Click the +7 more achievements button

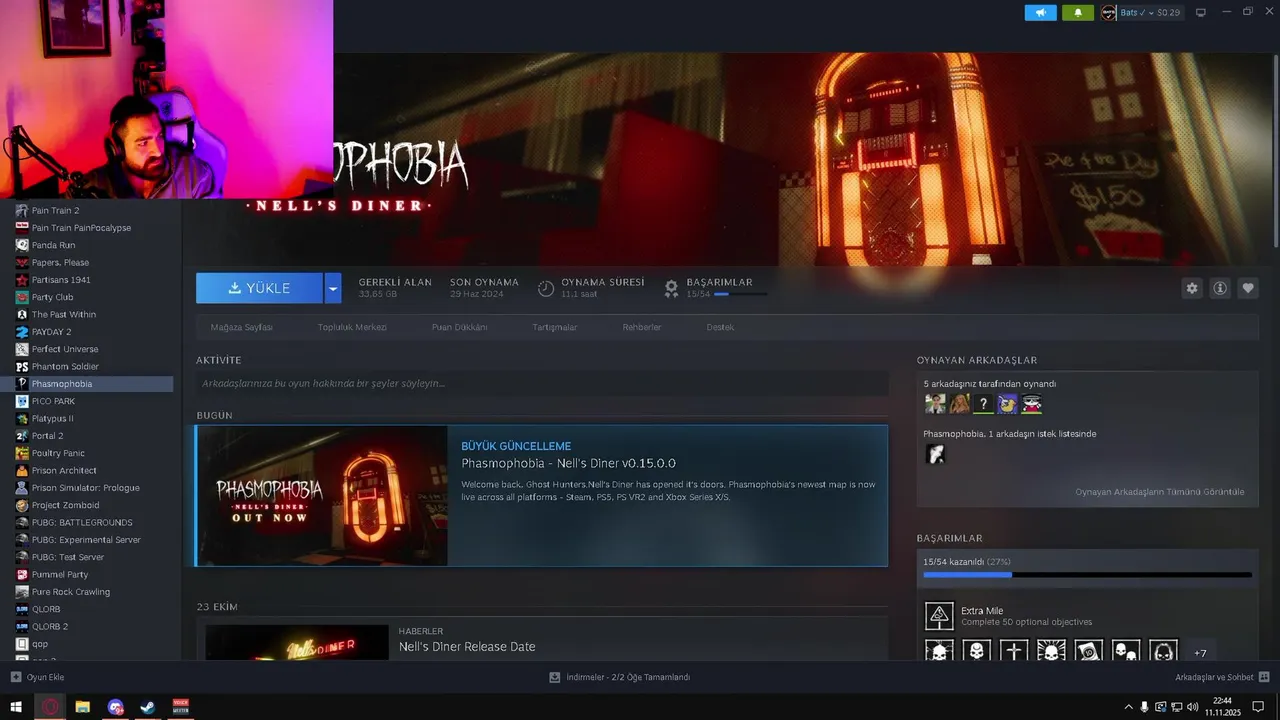[1200, 651]
